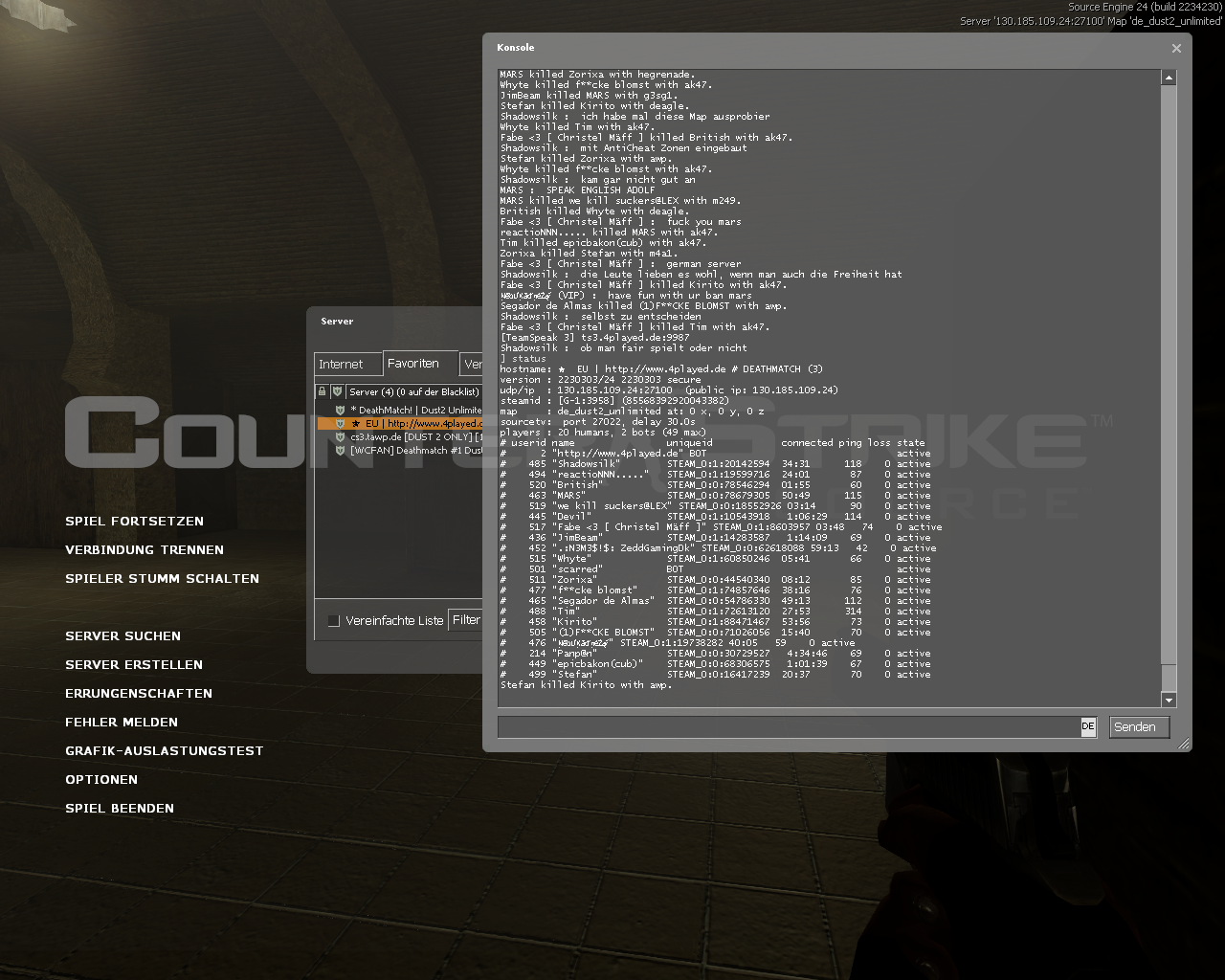Click shield icon next to cs3.tawp.de server

coord(340,436)
